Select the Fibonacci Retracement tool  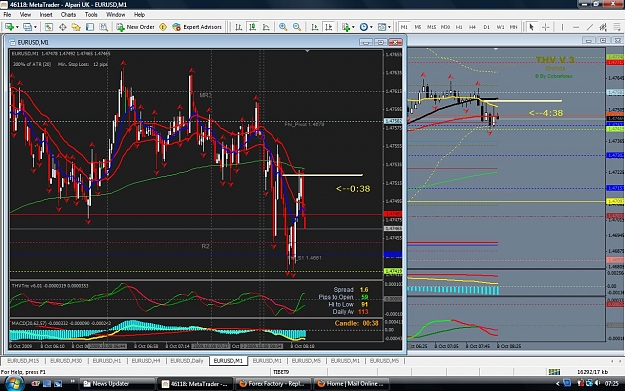(617, 27)
